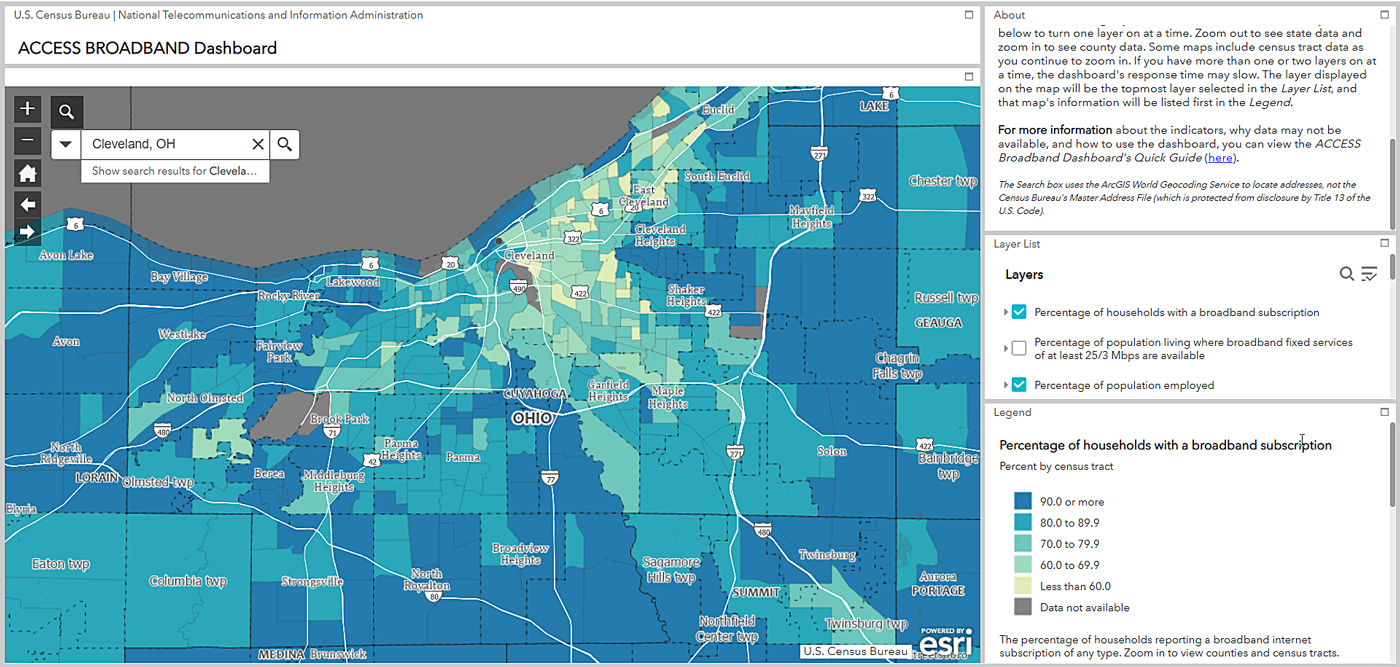
Task: Expand the broadband subscription layer details
Action: 1005,313
